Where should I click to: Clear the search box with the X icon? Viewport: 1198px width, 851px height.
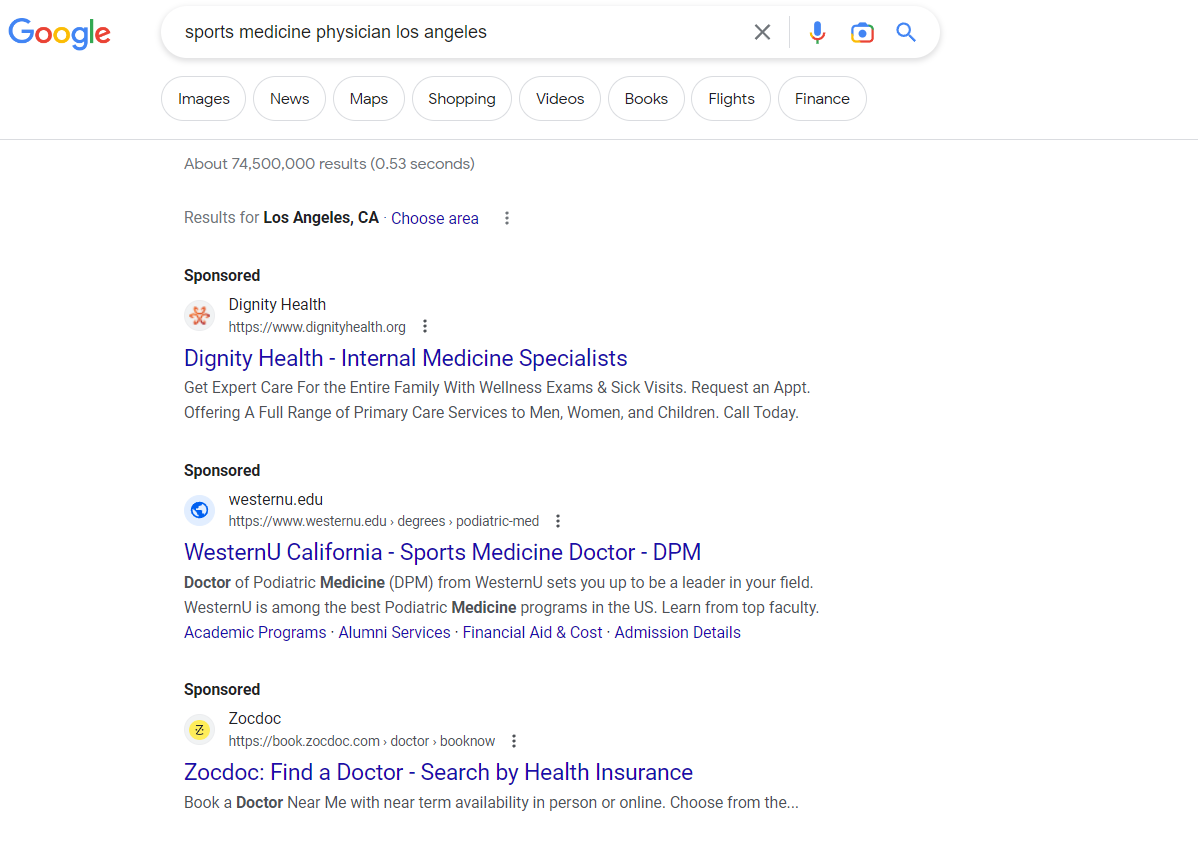pyautogui.click(x=762, y=32)
